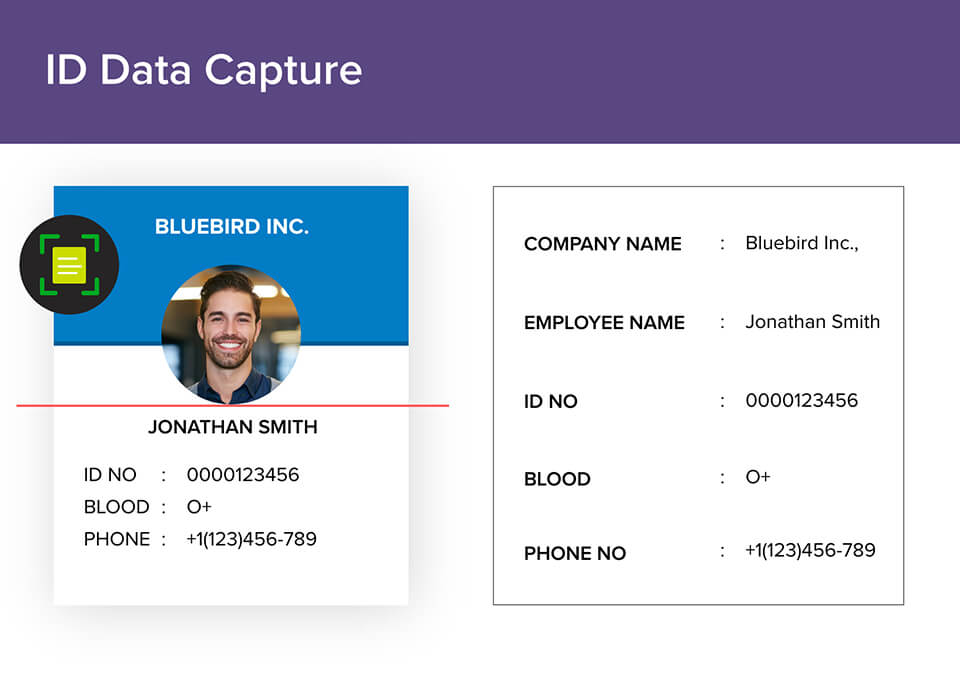Select the extracted Jonathan Smith value

coord(812,322)
